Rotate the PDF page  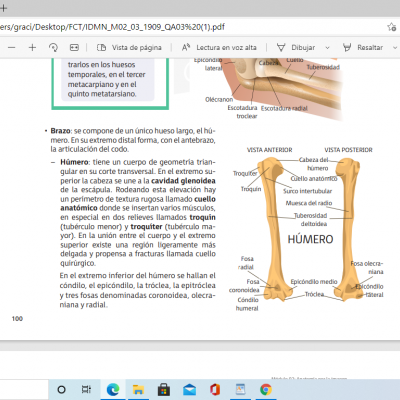coord(53,48)
